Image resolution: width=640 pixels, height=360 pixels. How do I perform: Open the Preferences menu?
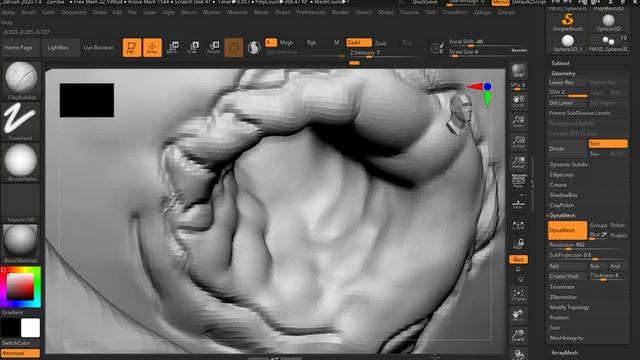pyautogui.click(x=311, y=12)
